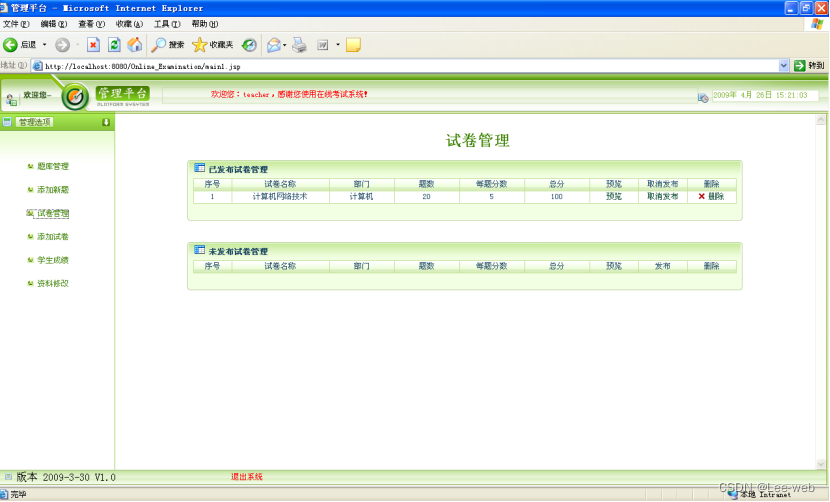Screen dimensions: 830x502
Task: Expand the address bar URL dropdown
Action: 783,66
